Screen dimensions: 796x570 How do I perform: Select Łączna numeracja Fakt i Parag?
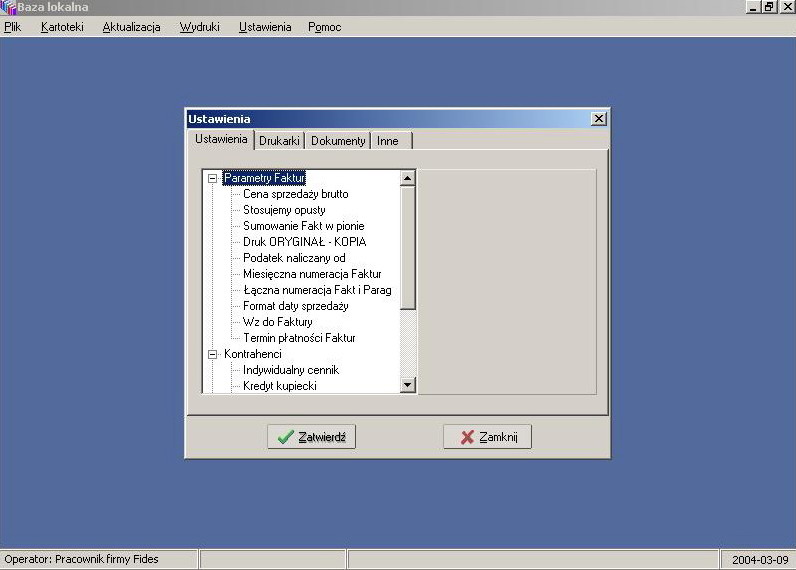pos(317,290)
